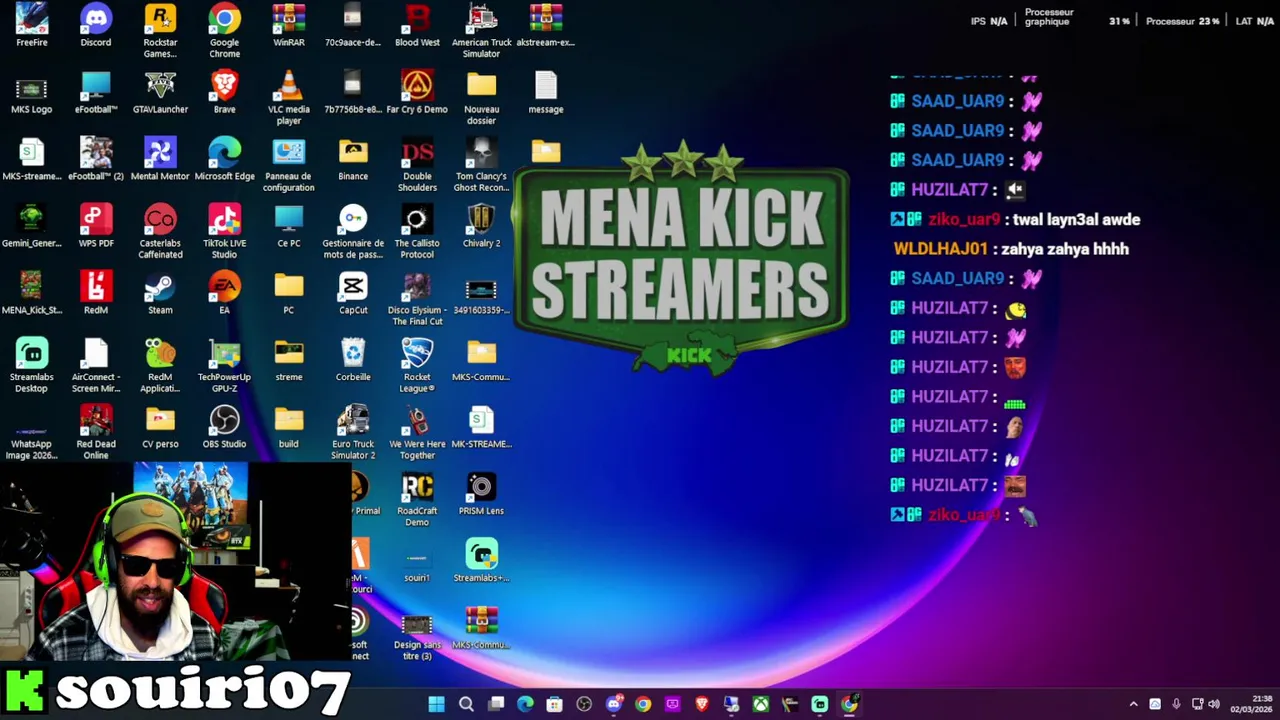Open the CapCut desktop shortcut
The height and width of the screenshot is (720, 1280).
(x=353, y=294)
